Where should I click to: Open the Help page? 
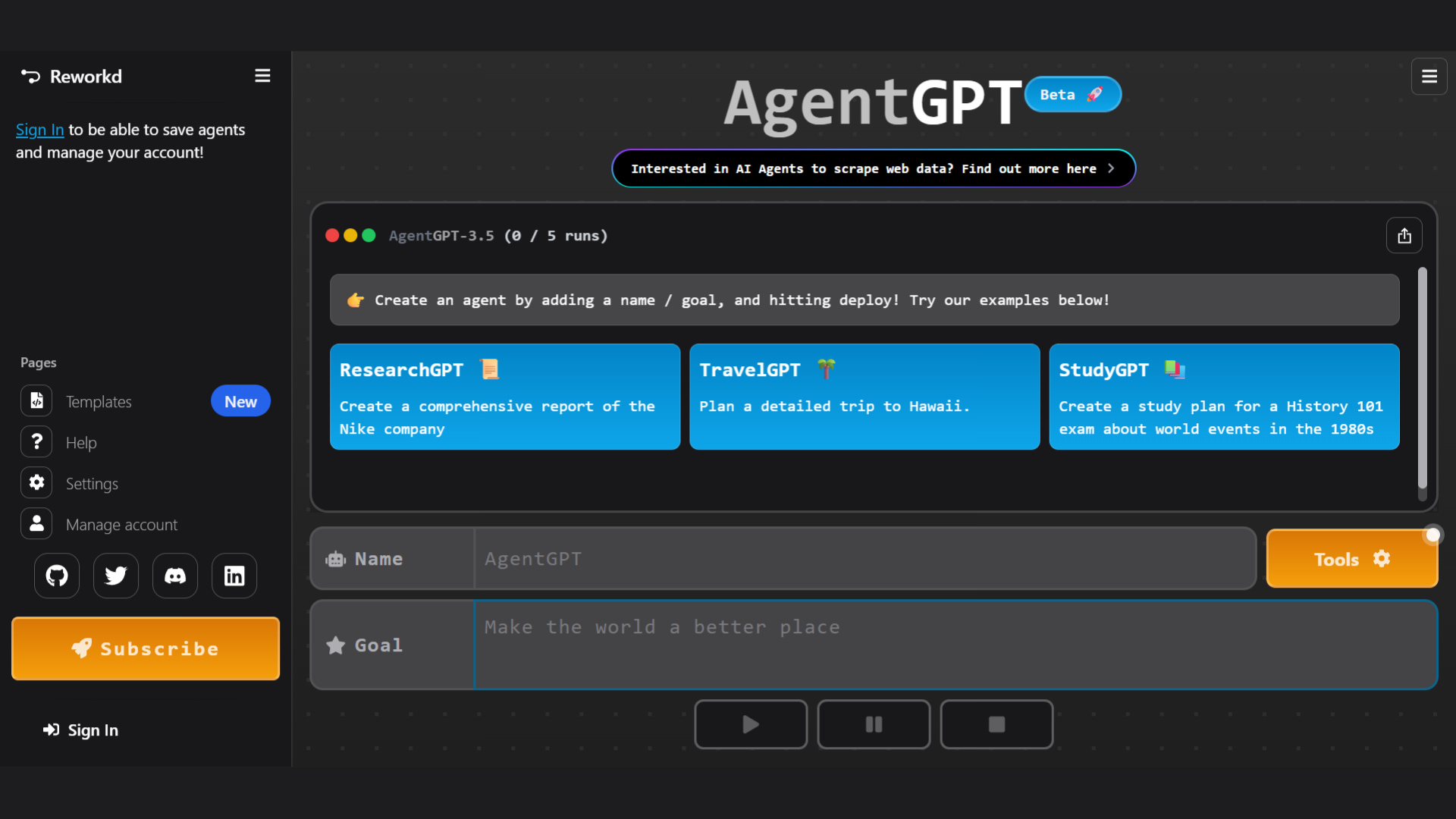coord(81,443)
